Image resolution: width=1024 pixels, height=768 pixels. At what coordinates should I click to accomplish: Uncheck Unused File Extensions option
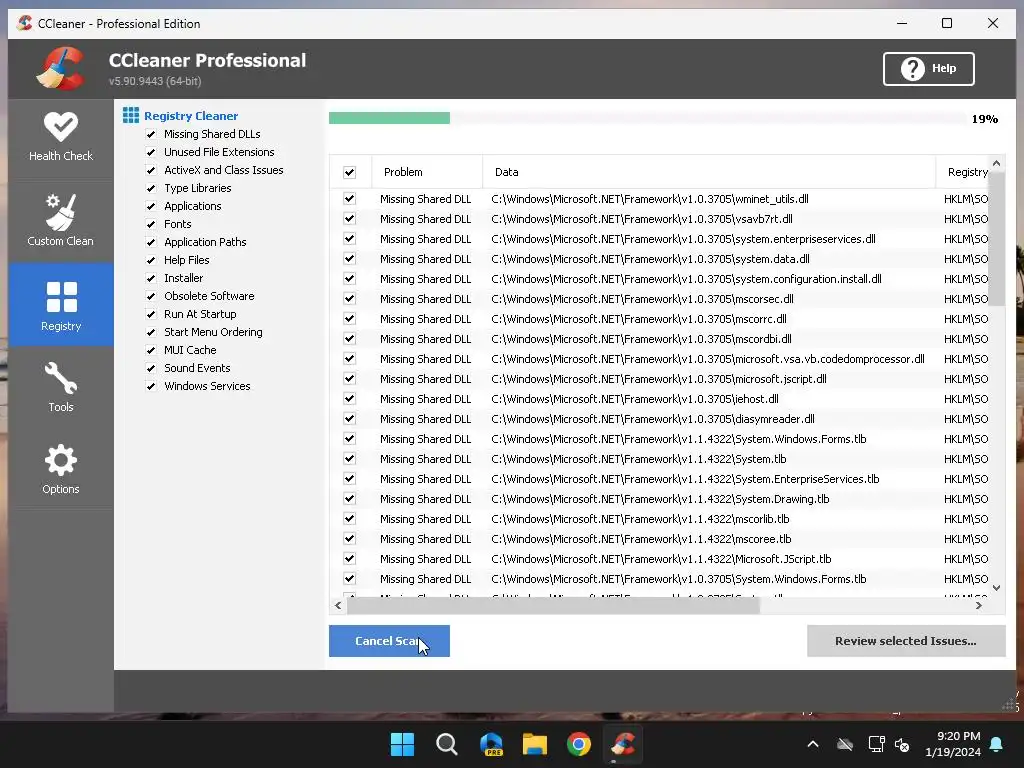pos(151,152)
